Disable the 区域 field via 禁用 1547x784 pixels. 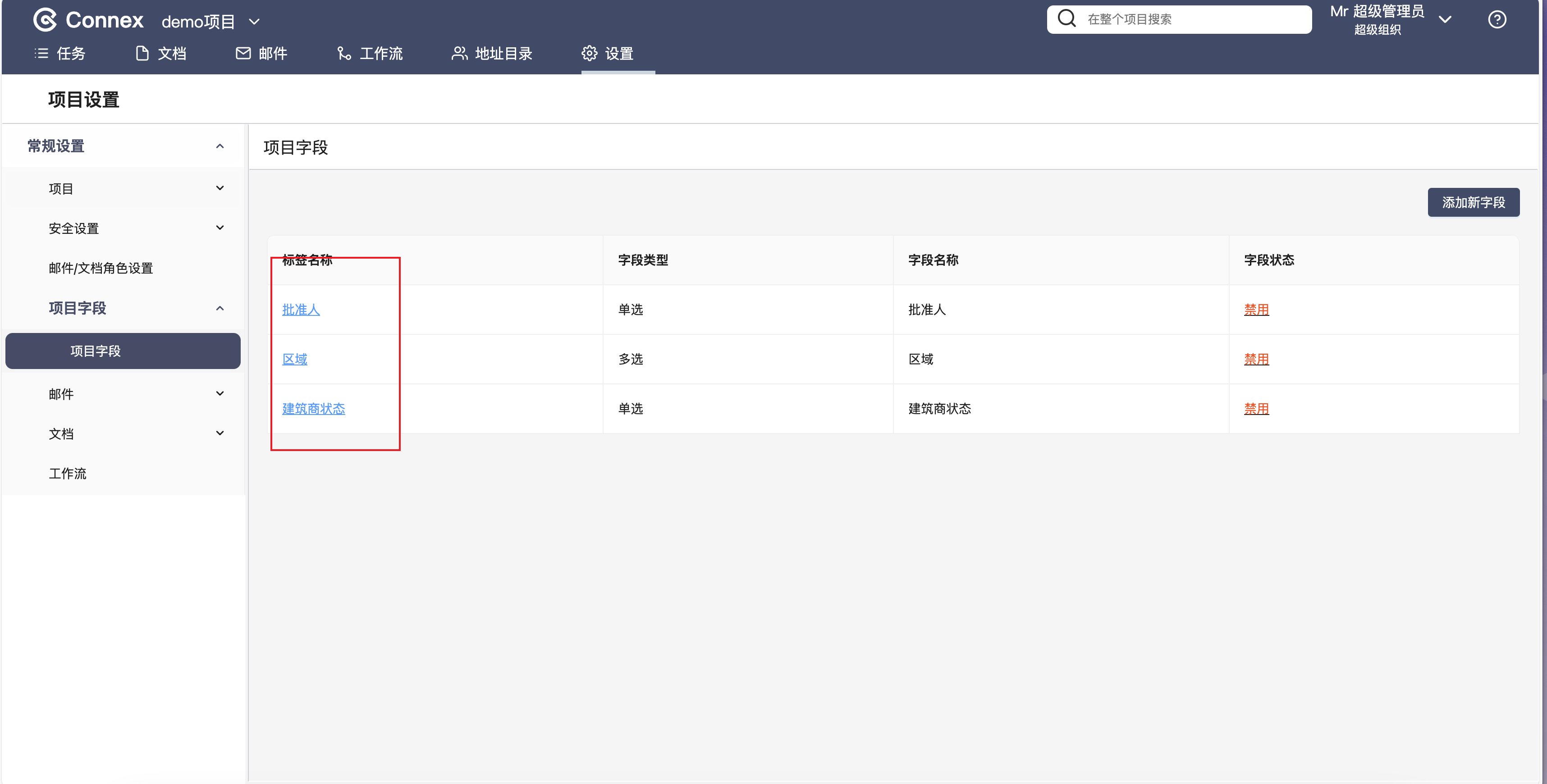click(1256, 359)
